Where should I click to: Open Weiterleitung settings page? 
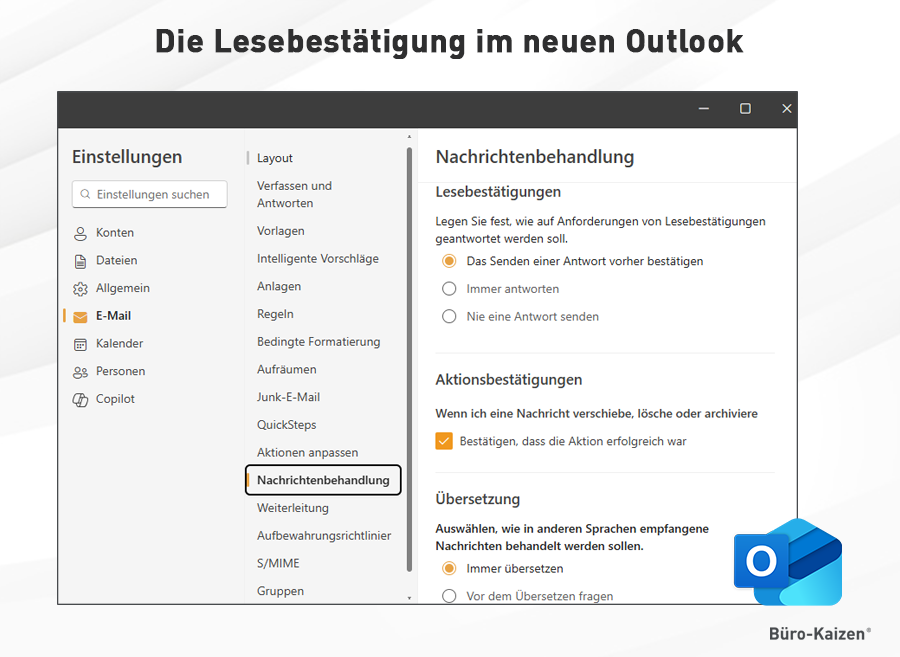[x=292, y=508]
